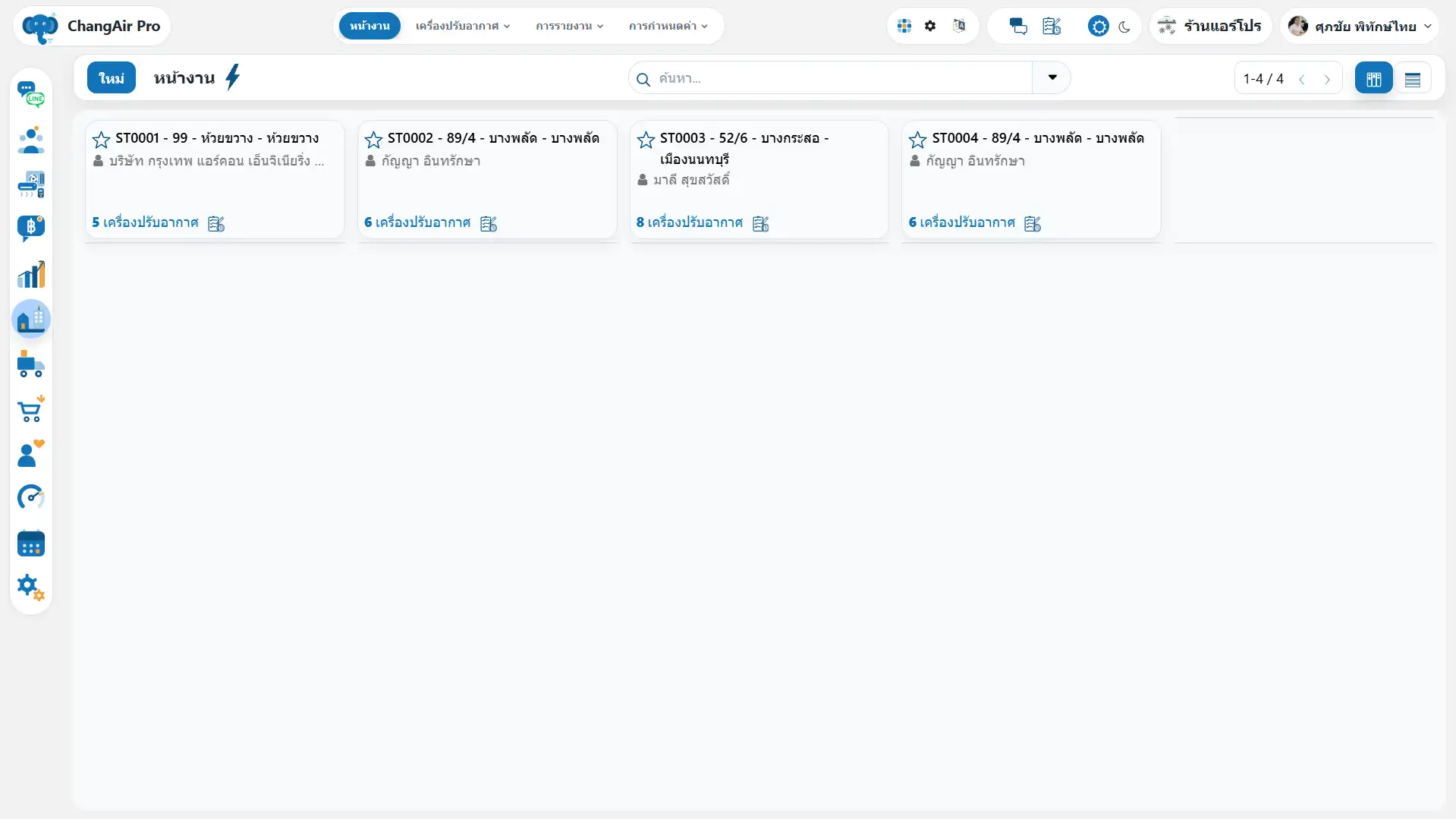Click the activity icon on card ST0001
The width and height of the screenshot is (1456, 819).
(216, 223)
